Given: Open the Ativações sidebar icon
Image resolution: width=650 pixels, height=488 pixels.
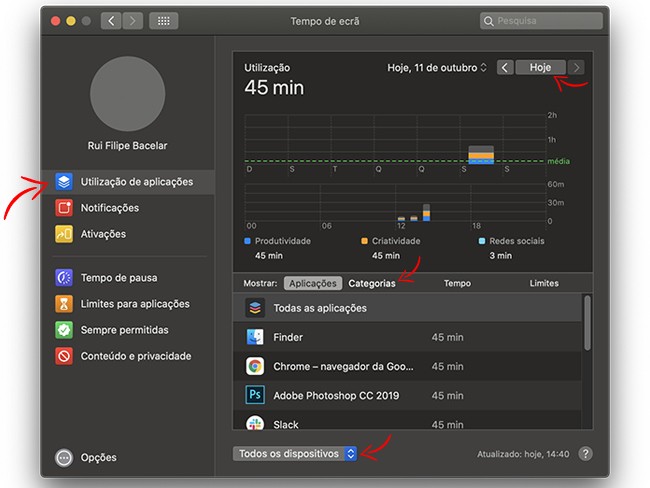Looking at the screenshot, I should (64, 234).
